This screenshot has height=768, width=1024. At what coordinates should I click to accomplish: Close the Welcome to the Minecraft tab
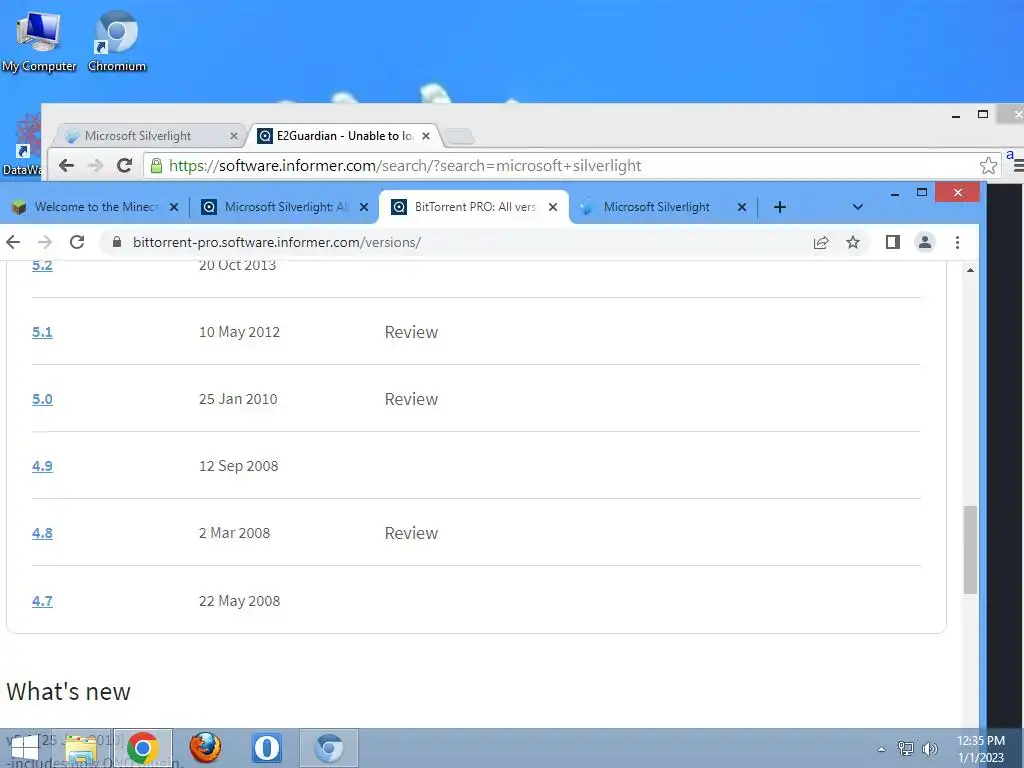coord(174,207)
